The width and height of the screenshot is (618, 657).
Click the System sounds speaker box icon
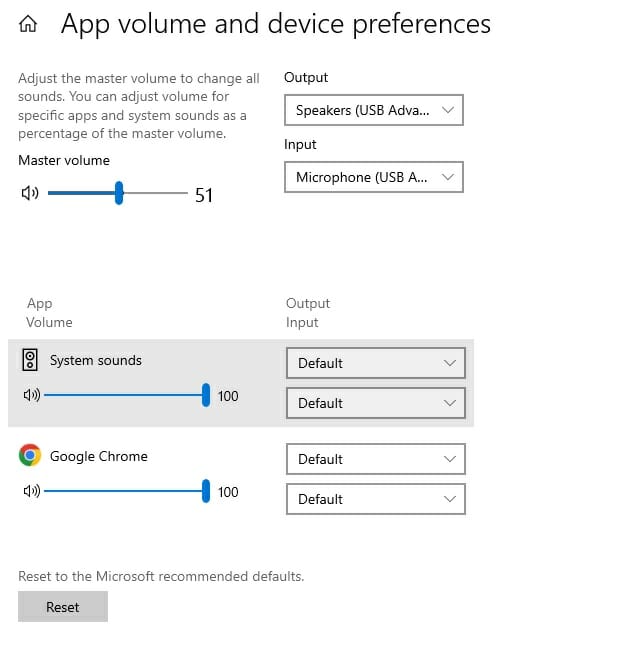coord(30,360)
